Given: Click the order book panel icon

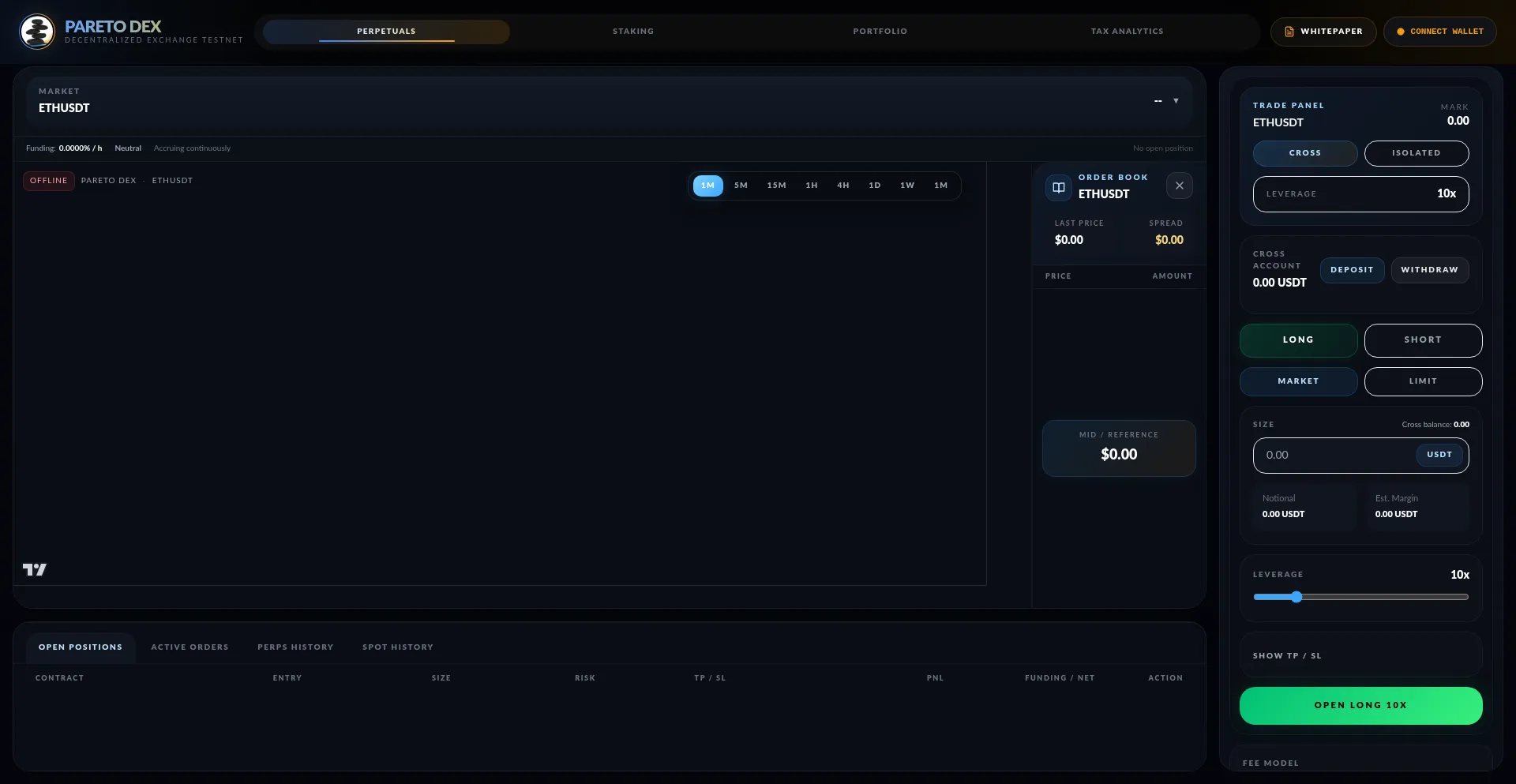Looking at the screenshot, I should [x=1059, y=187].
